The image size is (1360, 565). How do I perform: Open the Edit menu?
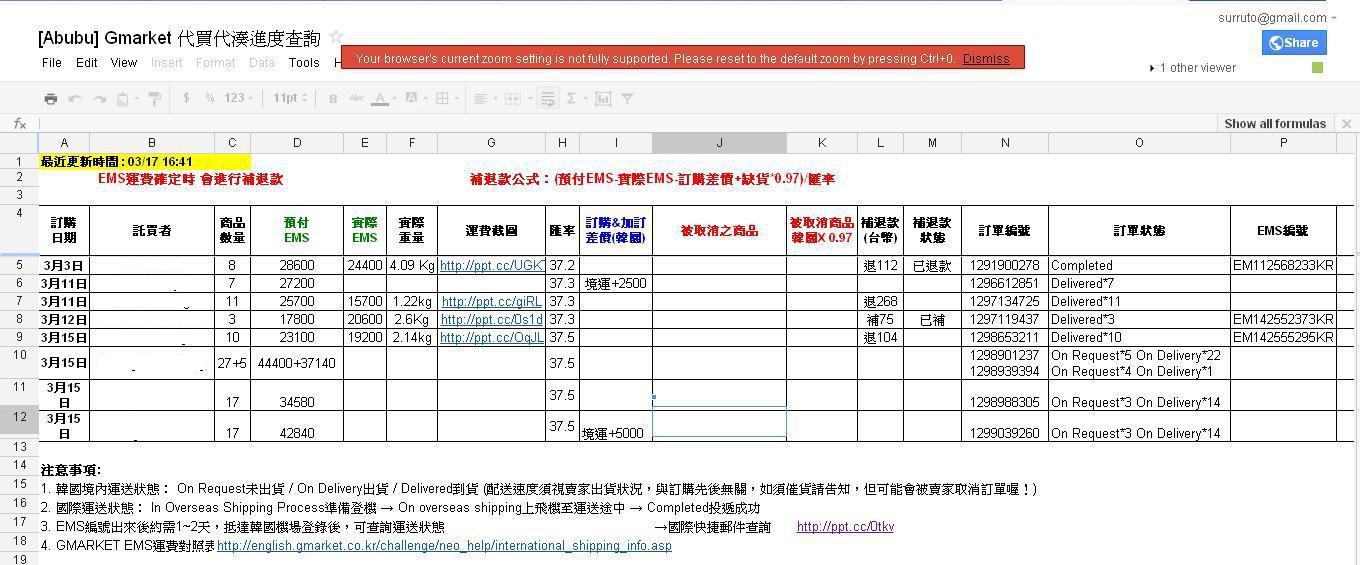pos(87,62)
